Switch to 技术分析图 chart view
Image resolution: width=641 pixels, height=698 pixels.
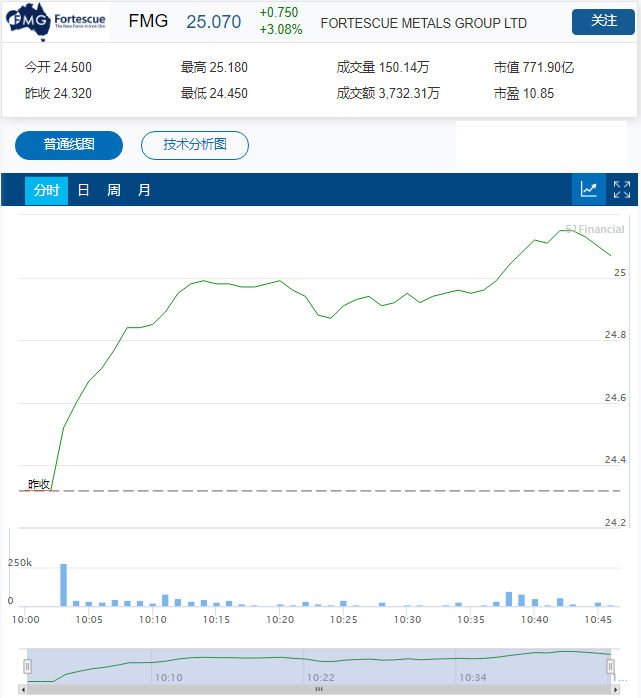coord(195,145)
